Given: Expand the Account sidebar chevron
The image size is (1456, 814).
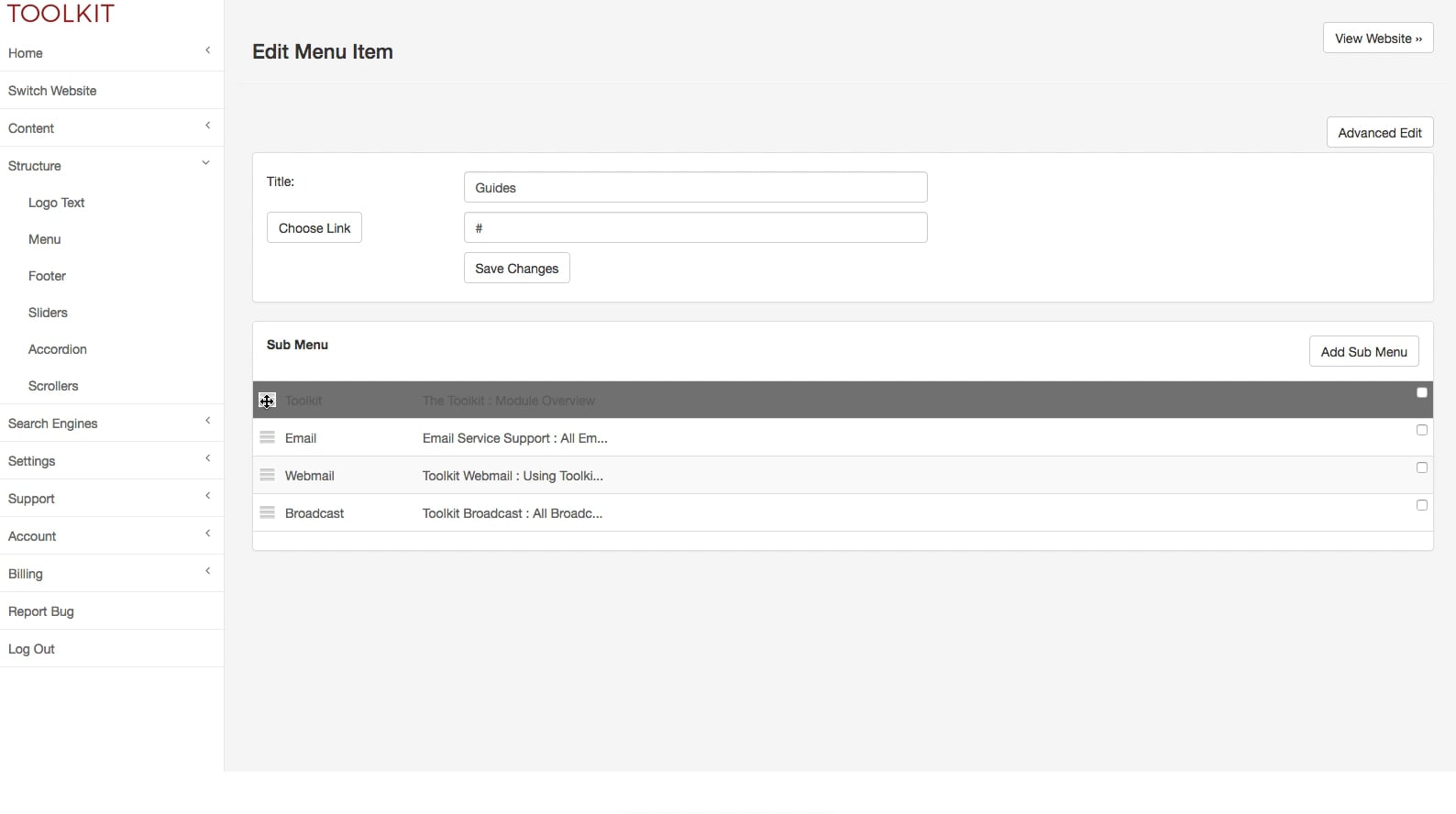Looking at the screenshot, I should tap(208, 533).
